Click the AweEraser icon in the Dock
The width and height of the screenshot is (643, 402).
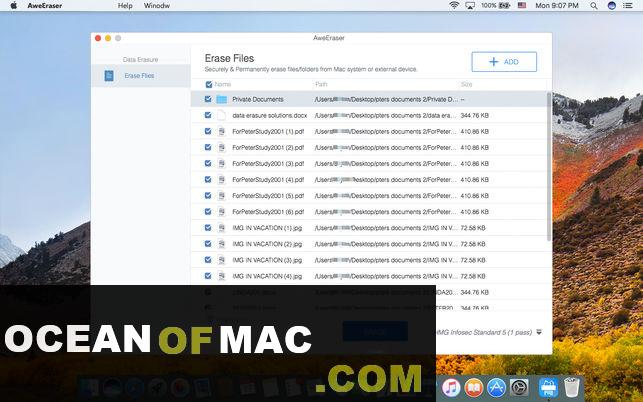click(548, 387)
